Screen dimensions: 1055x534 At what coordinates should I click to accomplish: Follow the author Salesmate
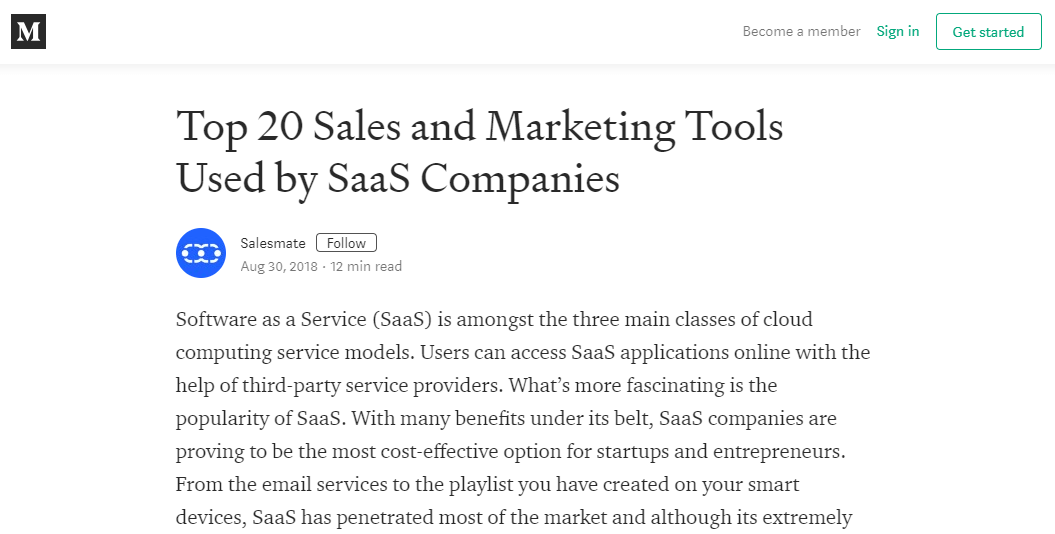(347, 243)
